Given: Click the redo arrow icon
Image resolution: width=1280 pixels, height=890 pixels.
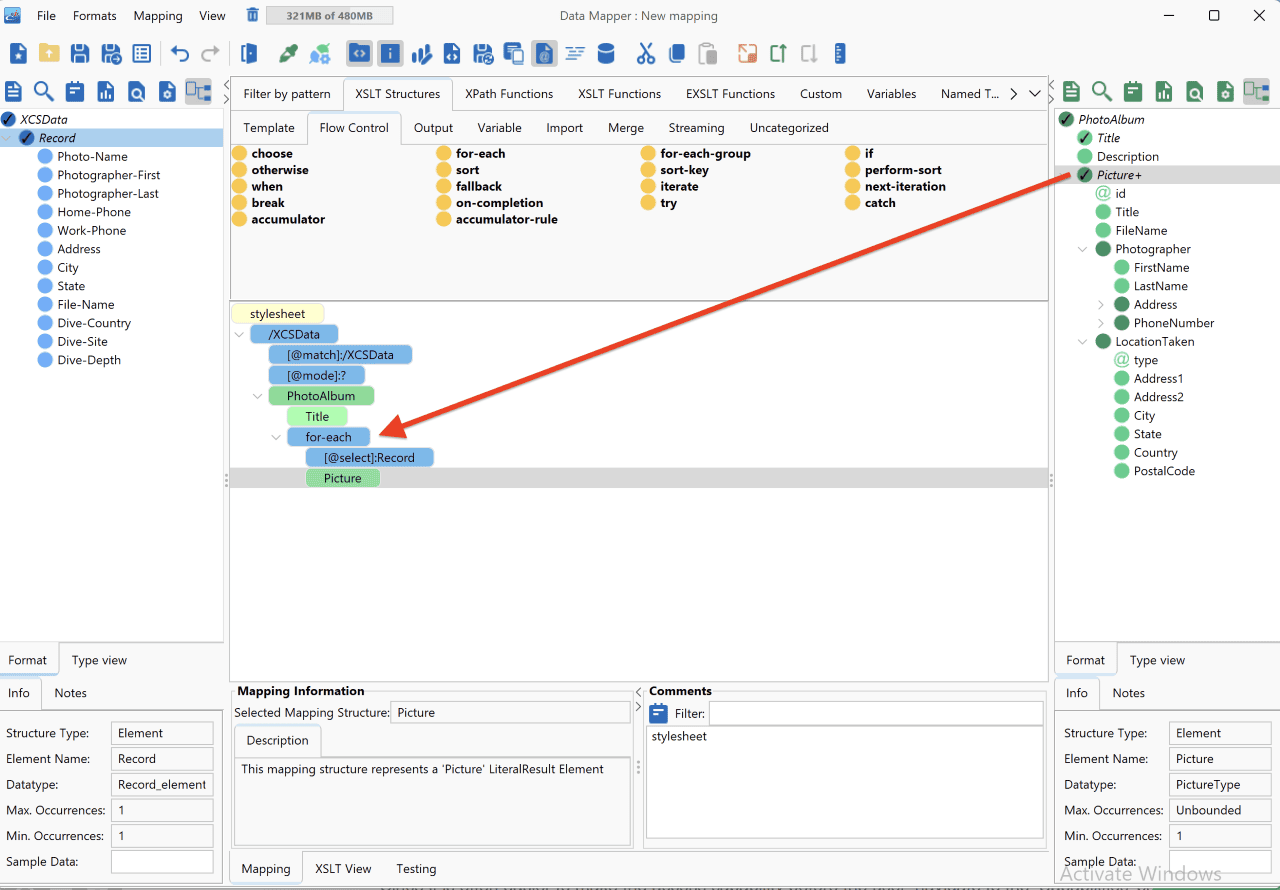Looking at the screenshot, I should click(x=210, y=54).
